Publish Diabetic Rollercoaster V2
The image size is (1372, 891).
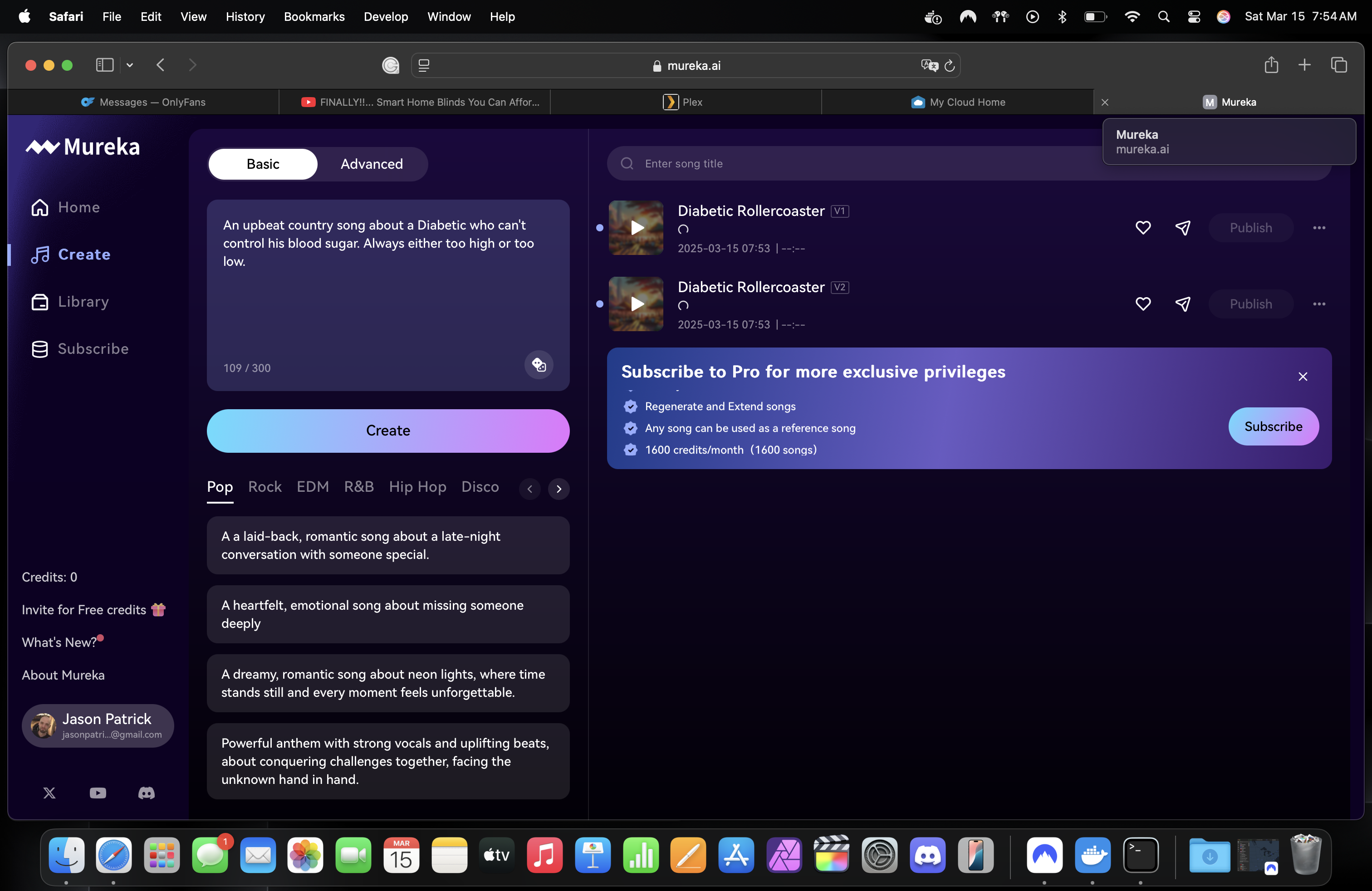tap(1250, 304)
